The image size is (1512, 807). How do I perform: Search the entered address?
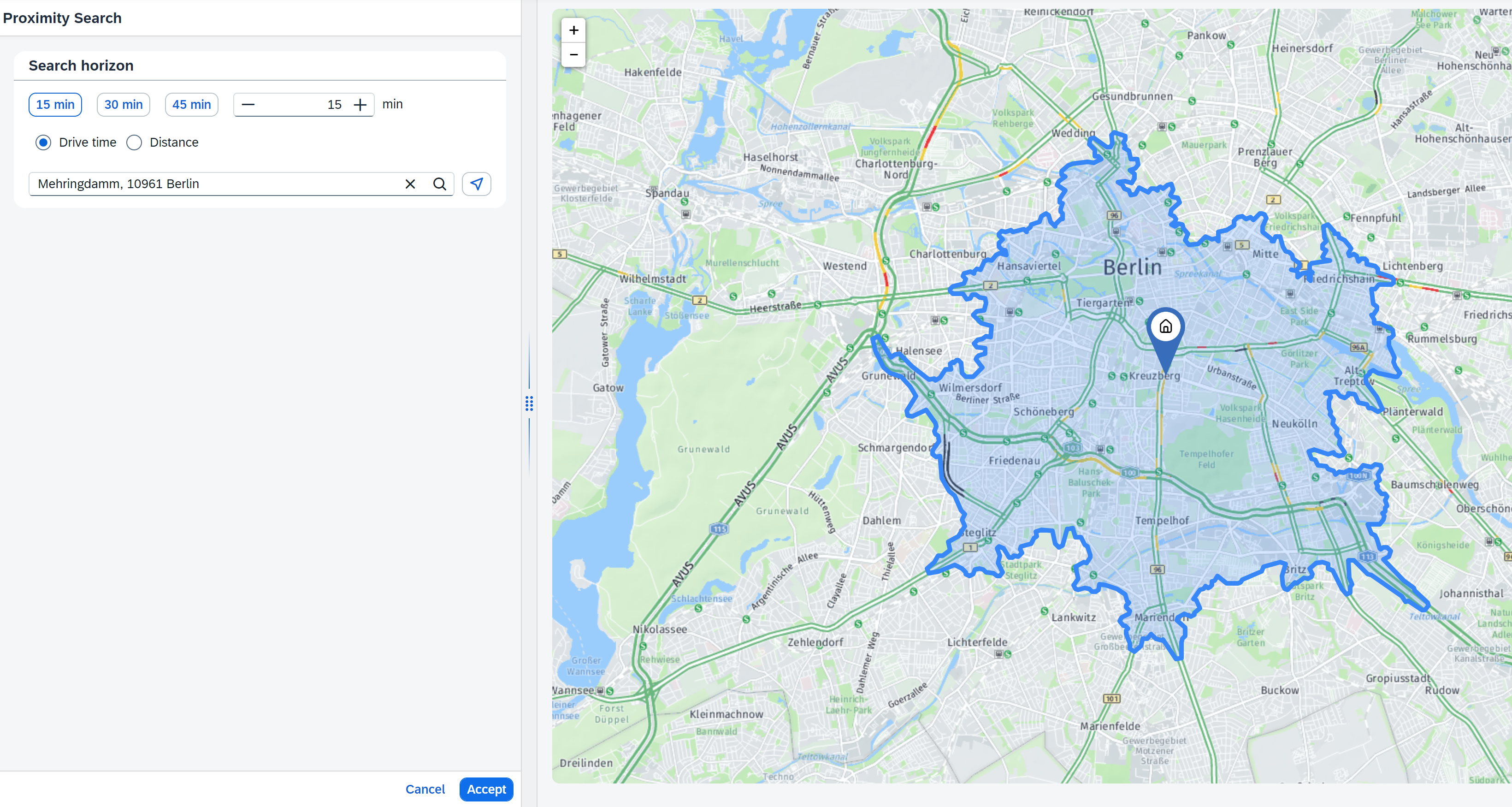[439, 184]
